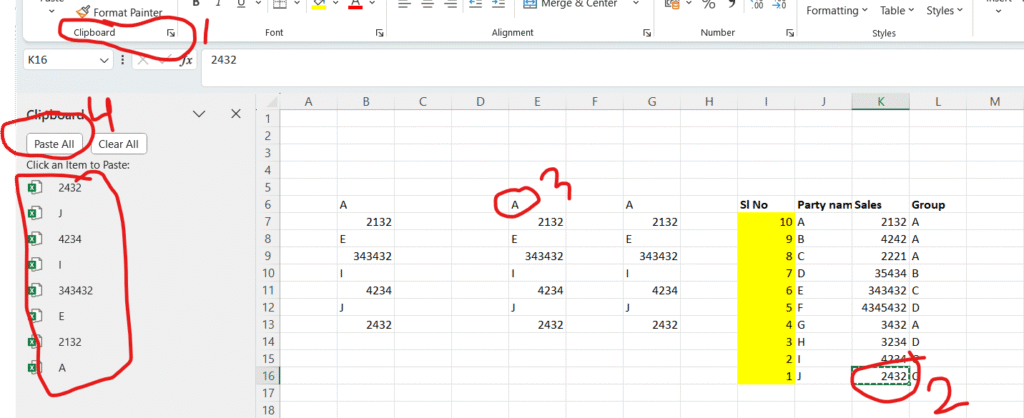Click the Insert Function fx icon

(x=186, y=60)
